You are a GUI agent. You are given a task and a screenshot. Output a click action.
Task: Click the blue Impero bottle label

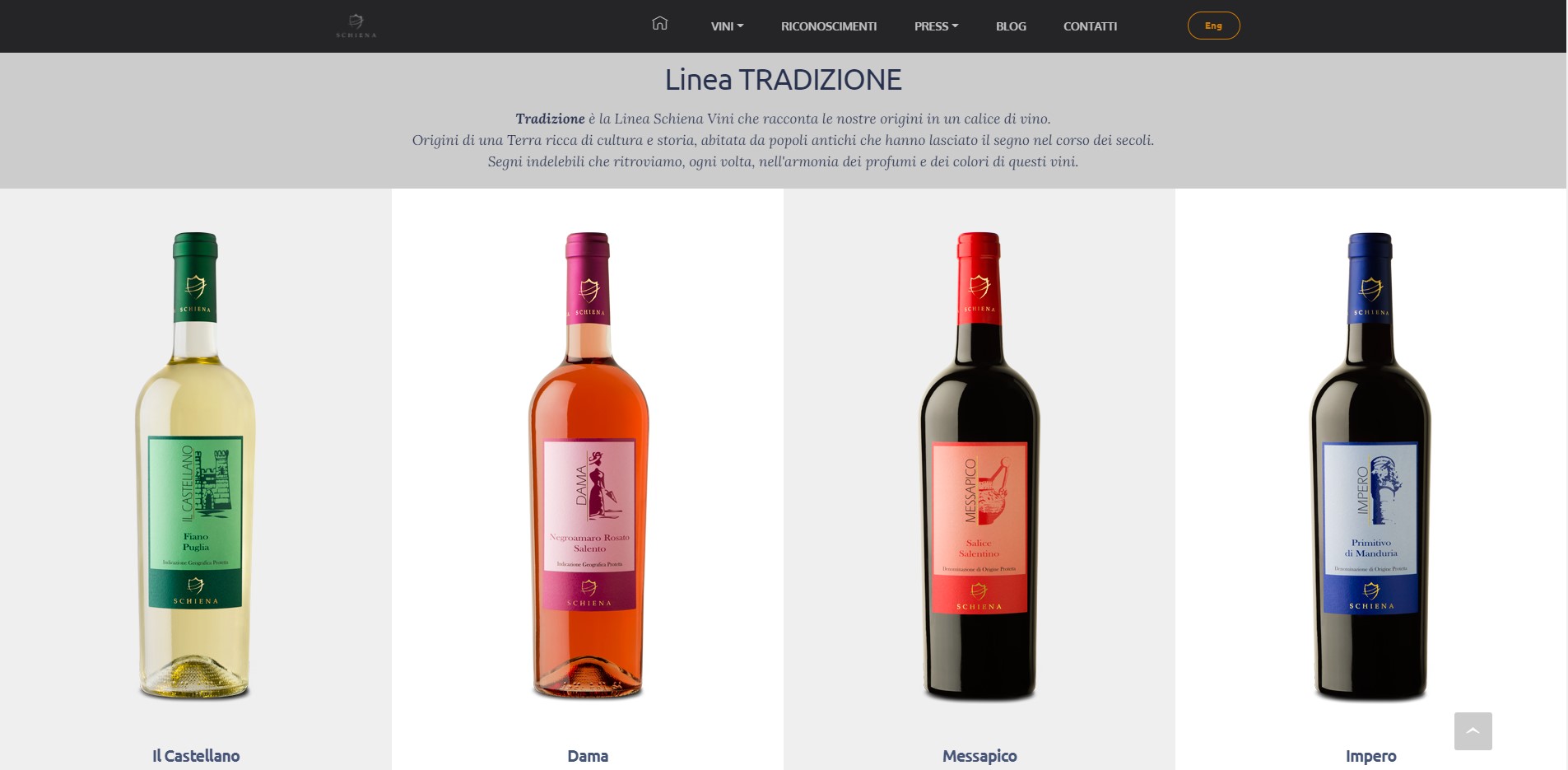1370,528
